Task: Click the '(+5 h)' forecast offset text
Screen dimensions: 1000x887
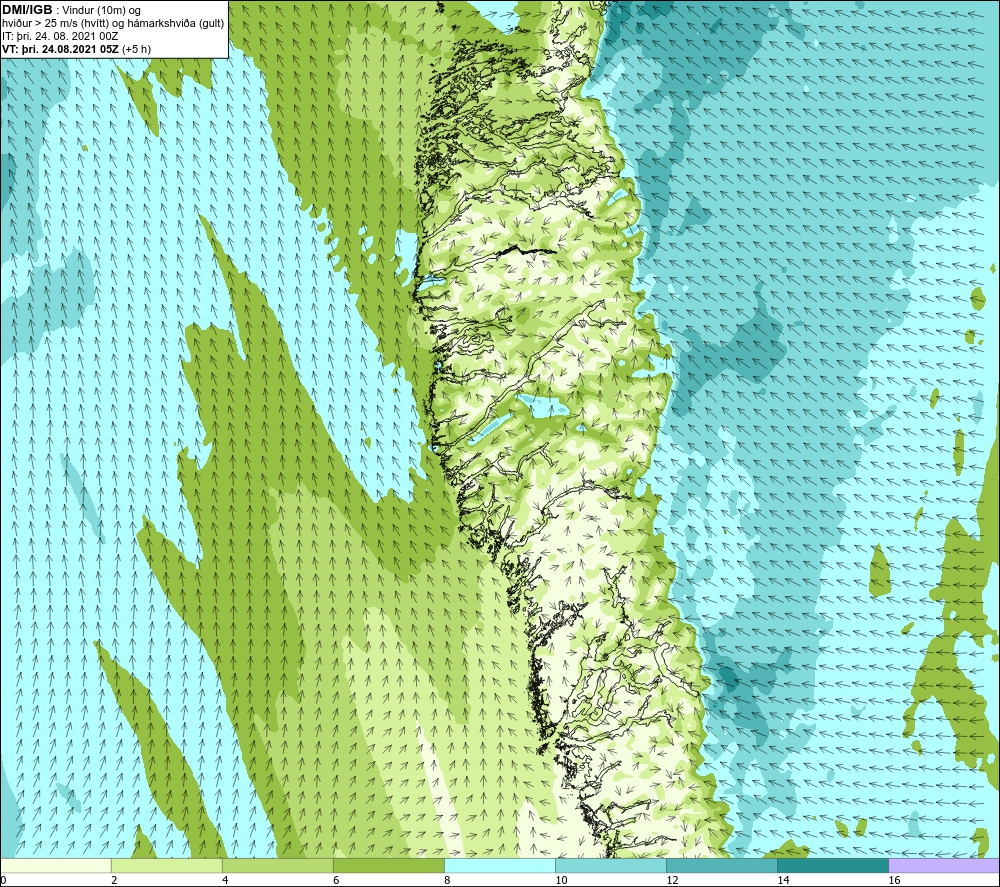Action: click(x=136, y=49)
